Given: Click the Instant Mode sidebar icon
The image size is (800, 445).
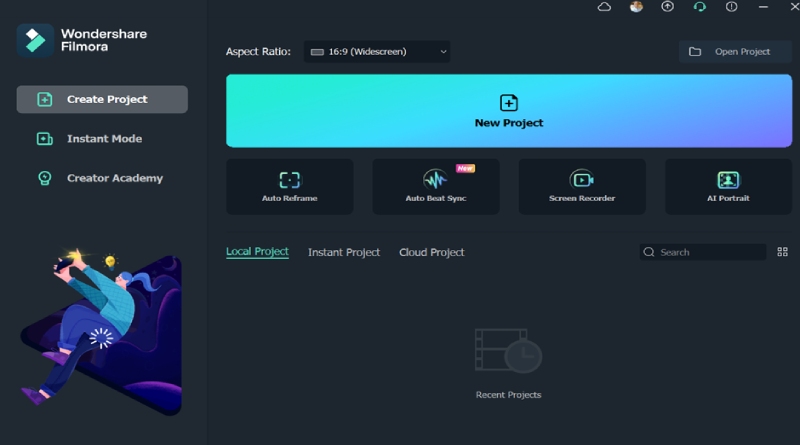Looking at the screenshot, I should pos(44,138).
